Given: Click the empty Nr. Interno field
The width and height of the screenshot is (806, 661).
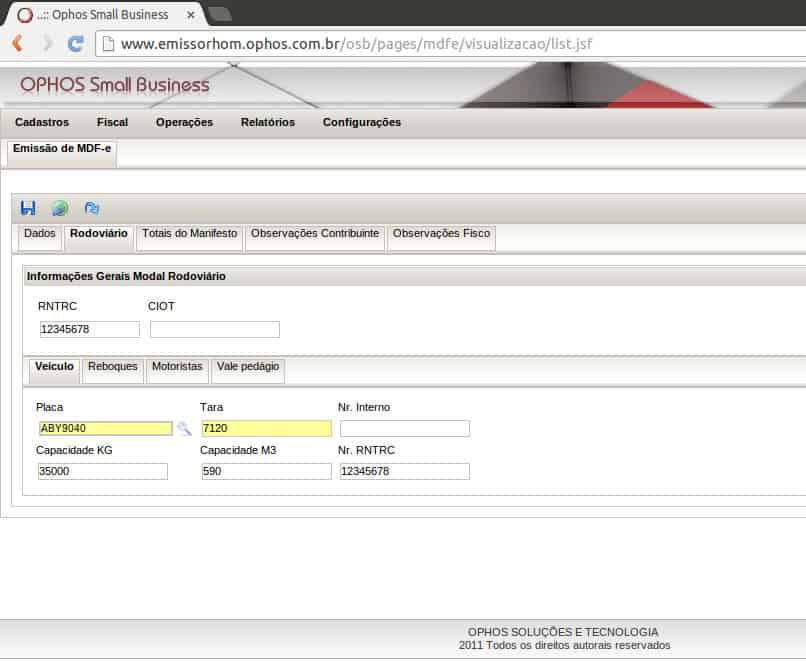Looking at the screenshot, I should point(405,428).
